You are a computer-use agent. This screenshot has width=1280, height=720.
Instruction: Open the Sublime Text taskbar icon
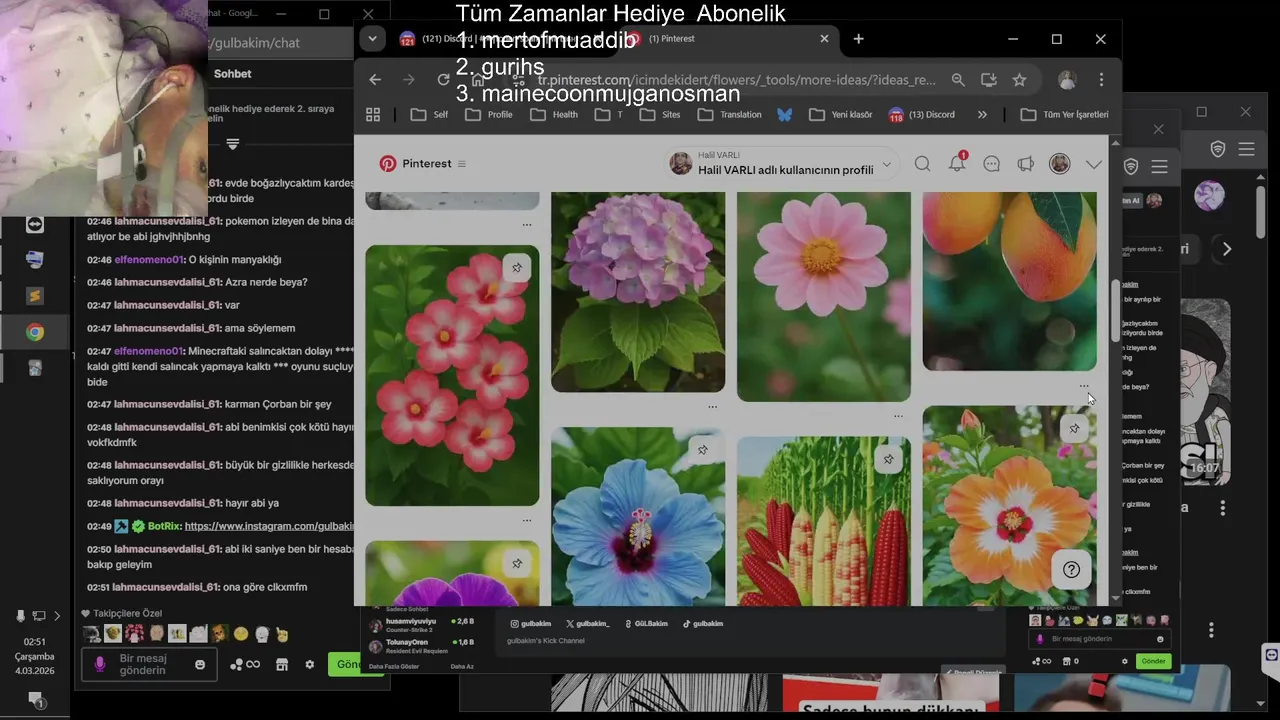click(35, 296)
